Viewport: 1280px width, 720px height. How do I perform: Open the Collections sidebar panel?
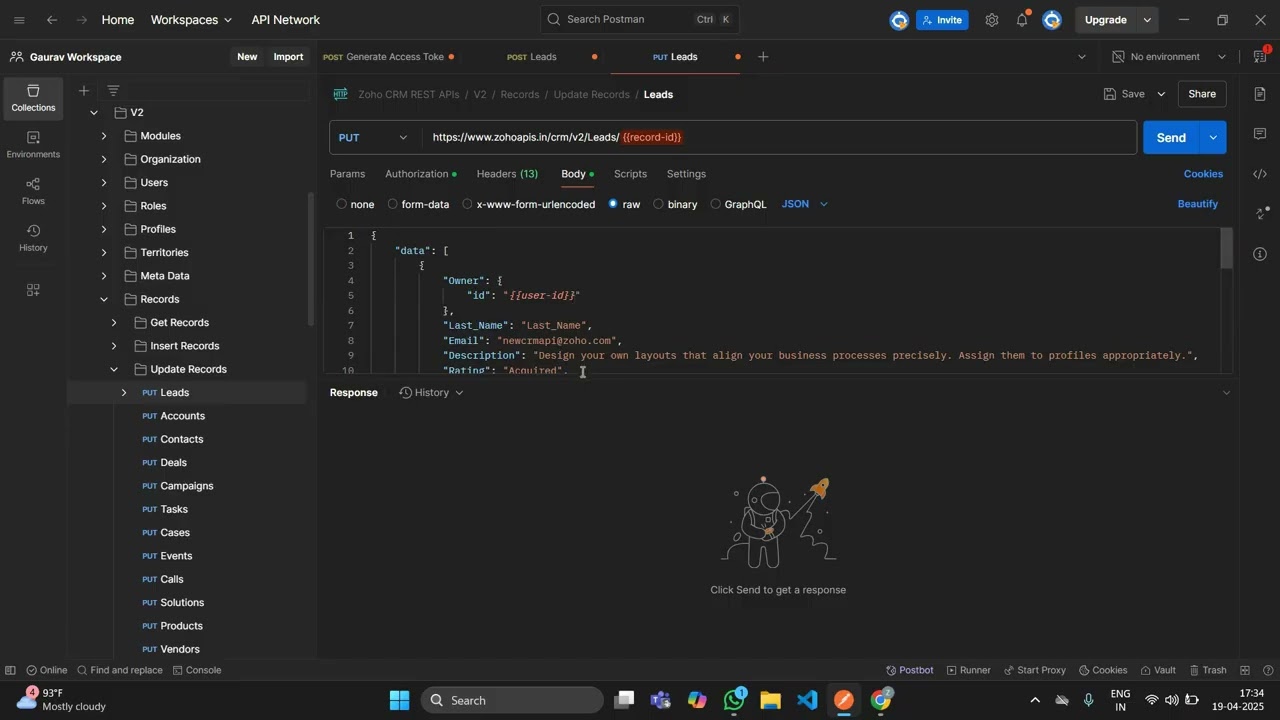33,98
